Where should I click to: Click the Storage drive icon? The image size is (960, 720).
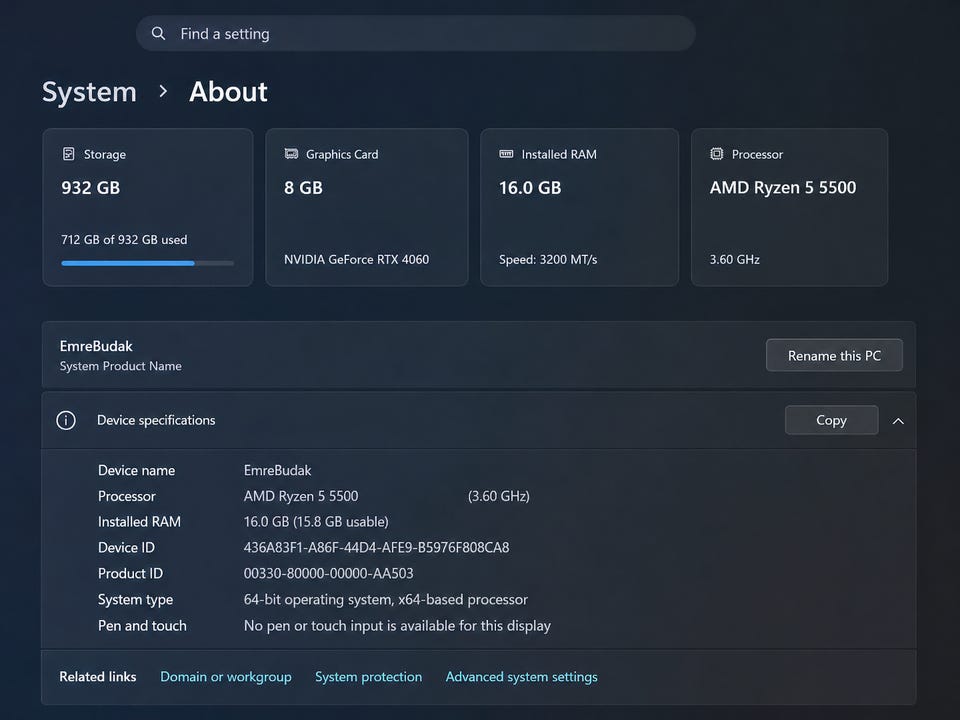[x=69, y=154]
